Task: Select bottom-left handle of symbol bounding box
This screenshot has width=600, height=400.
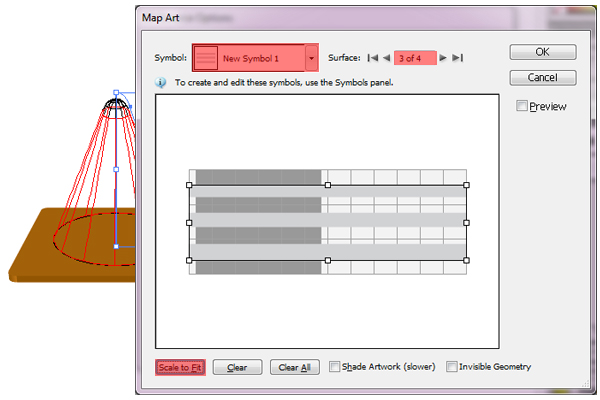Action: click(x=189, y=261)
